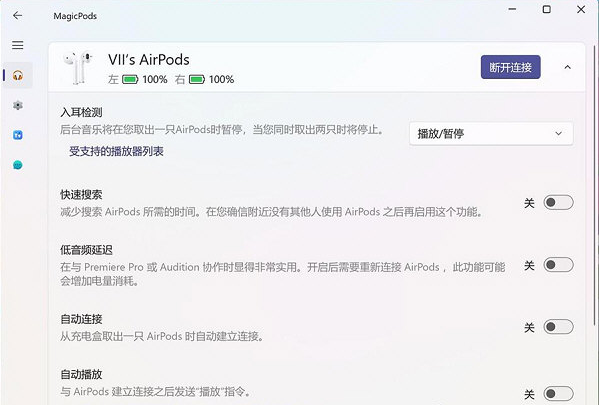Toggle the 低音频延迟 switch
This screenshot has height=405, width=600.
pyautogui.click(x=558, y=265)
